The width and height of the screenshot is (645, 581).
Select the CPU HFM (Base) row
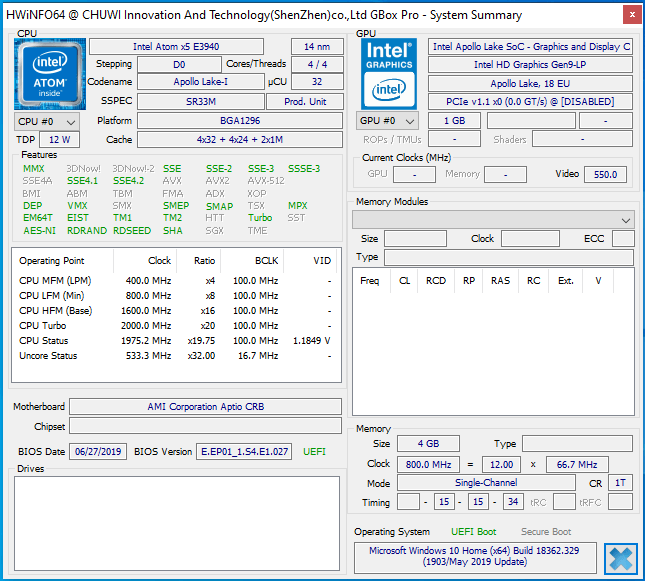(175, 311)
